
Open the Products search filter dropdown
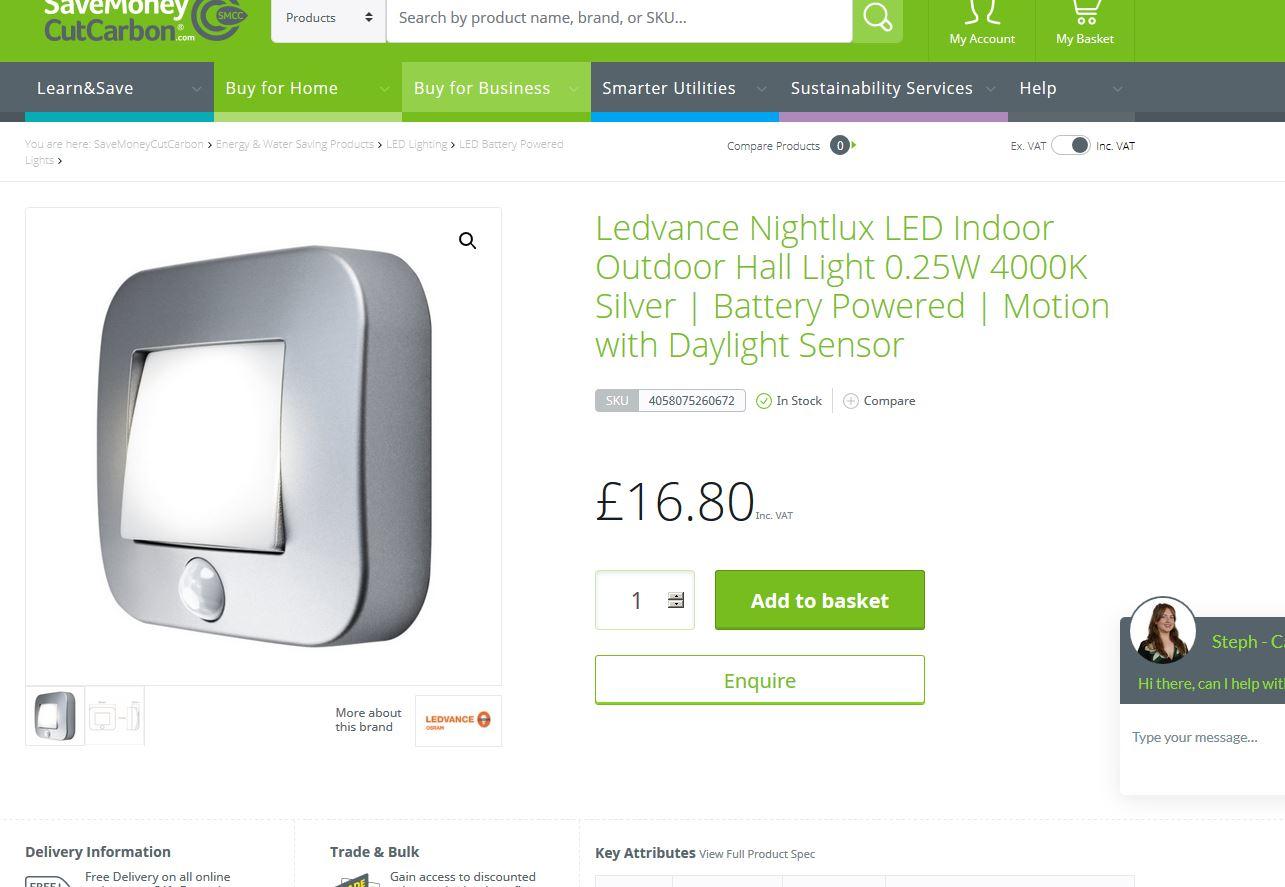[329, 18]
